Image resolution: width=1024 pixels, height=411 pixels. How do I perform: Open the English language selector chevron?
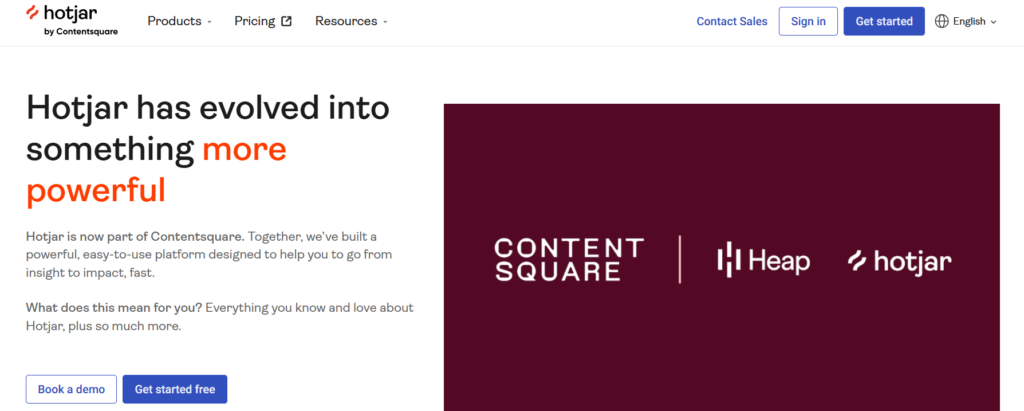coord(993,22)
